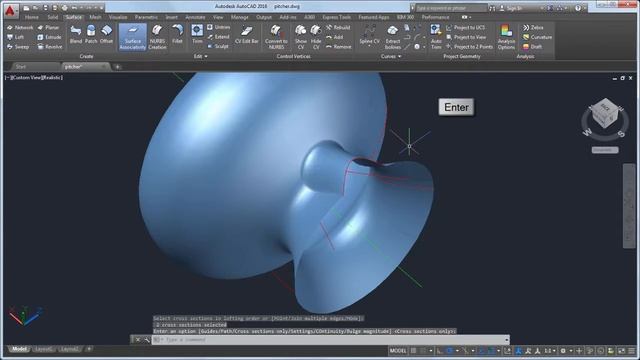Open the Visualize ribbon tab
The height and width of the screenshot is (360, 640).
[118, 17]
